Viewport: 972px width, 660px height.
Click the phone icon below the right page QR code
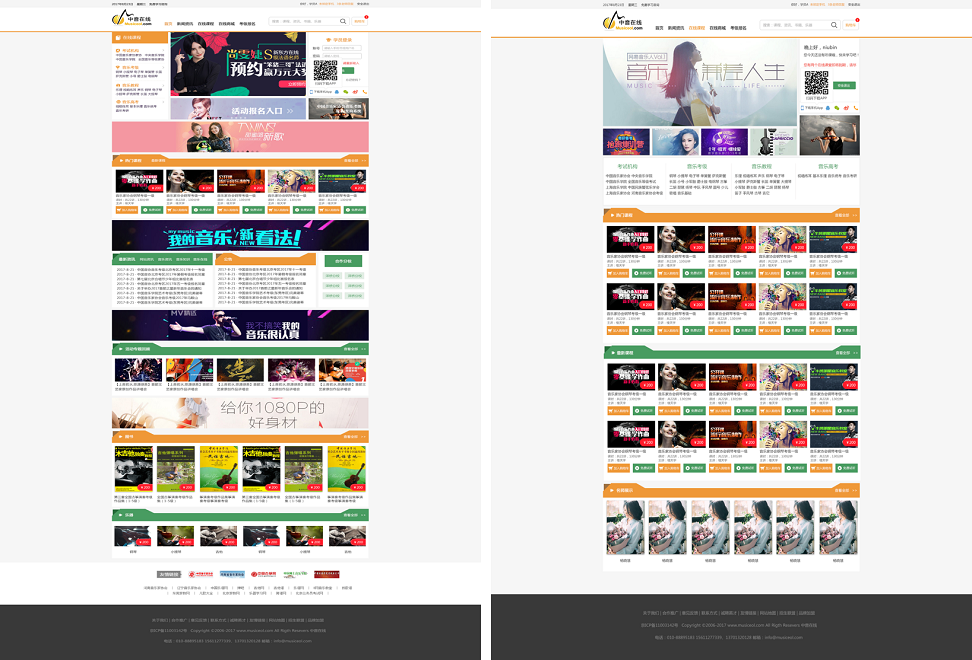point(855,107)
